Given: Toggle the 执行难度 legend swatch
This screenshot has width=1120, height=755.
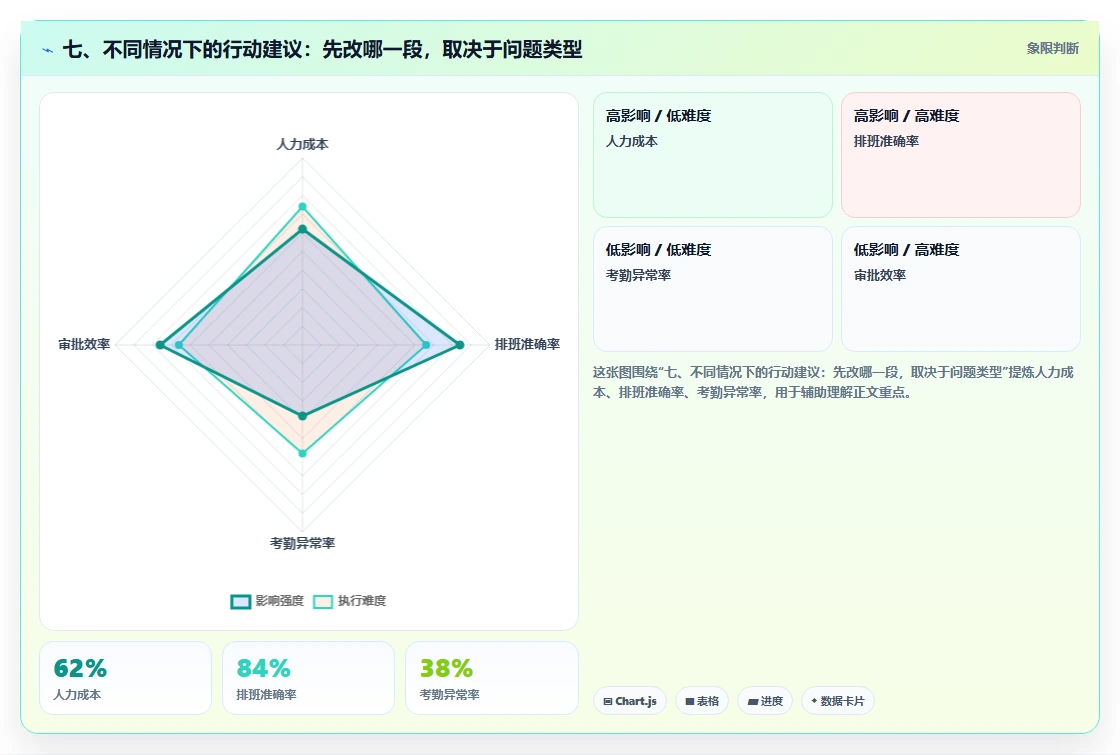Looking at the screenshot, I should click(x=323, y=601).
